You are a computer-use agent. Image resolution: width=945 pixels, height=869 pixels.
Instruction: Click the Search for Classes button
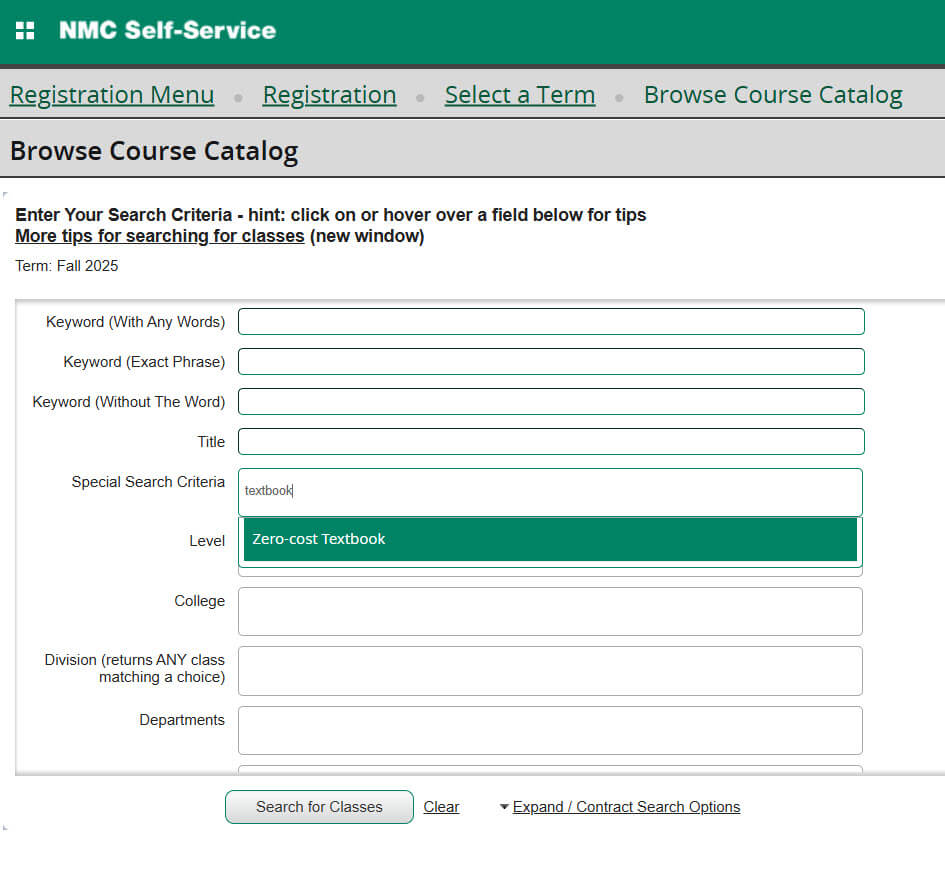(x=318, y=806)
